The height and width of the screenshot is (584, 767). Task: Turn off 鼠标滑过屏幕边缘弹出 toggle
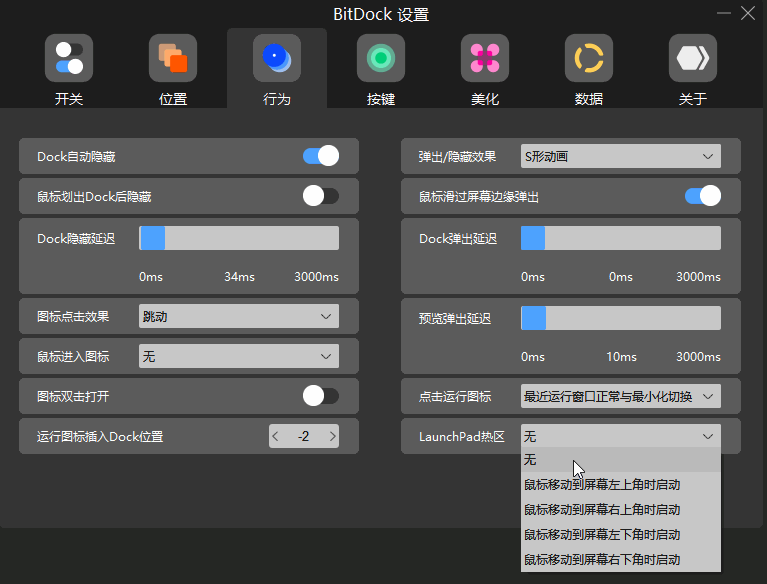703,196
